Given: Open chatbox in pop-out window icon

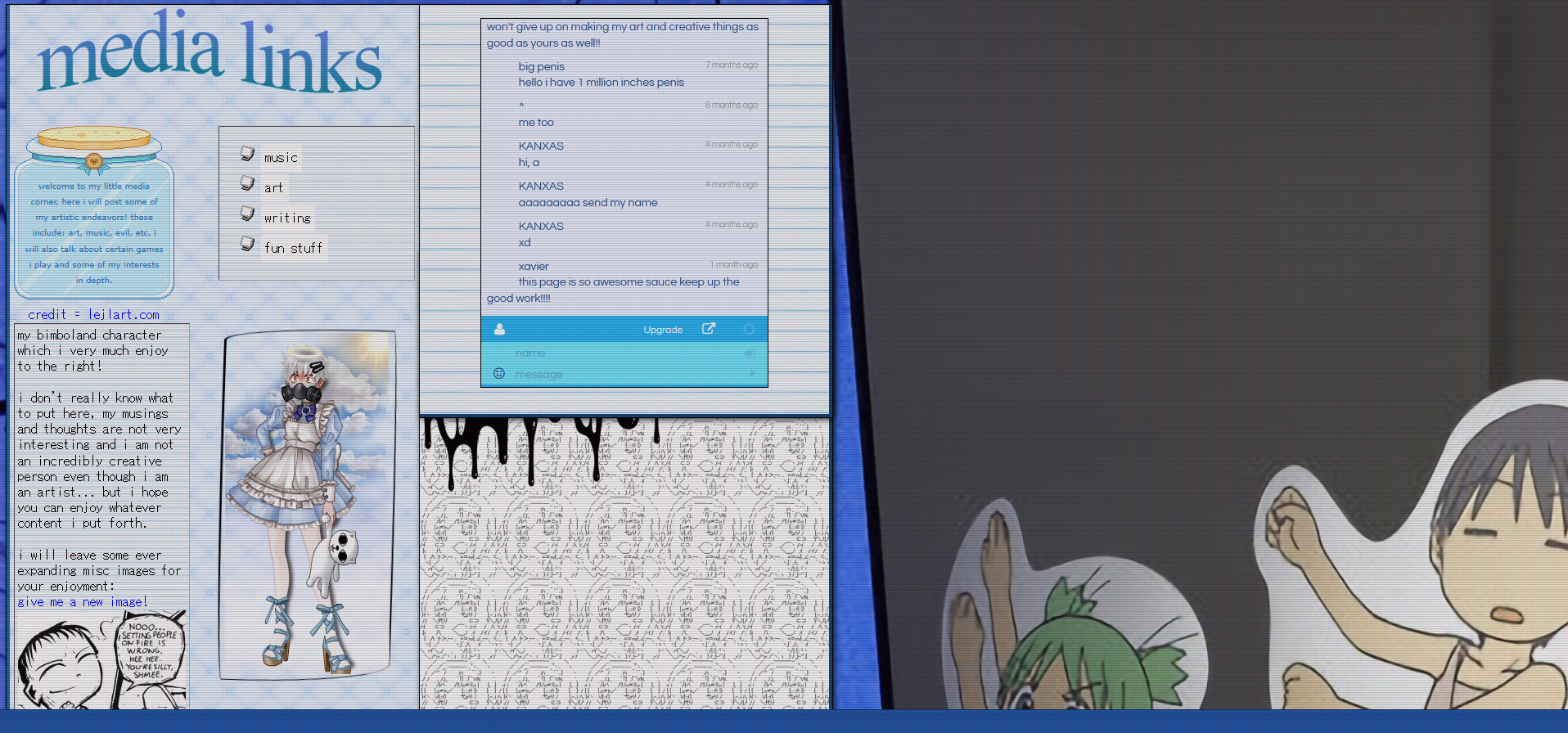Looking at the screenshot, I should click(709, 329).
